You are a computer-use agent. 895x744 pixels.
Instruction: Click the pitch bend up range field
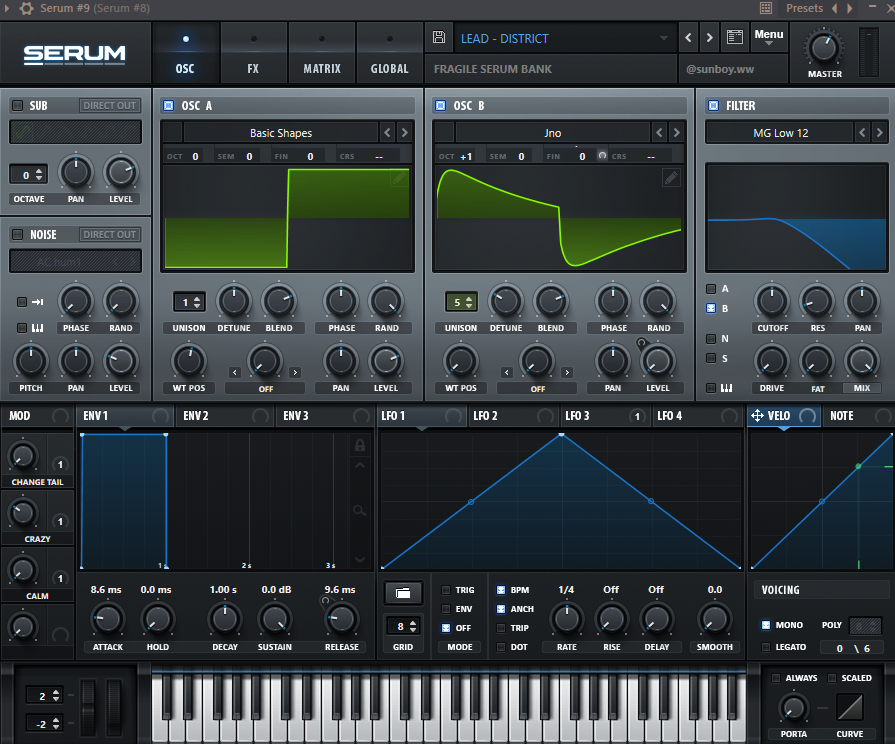click(x=44, y=695)
